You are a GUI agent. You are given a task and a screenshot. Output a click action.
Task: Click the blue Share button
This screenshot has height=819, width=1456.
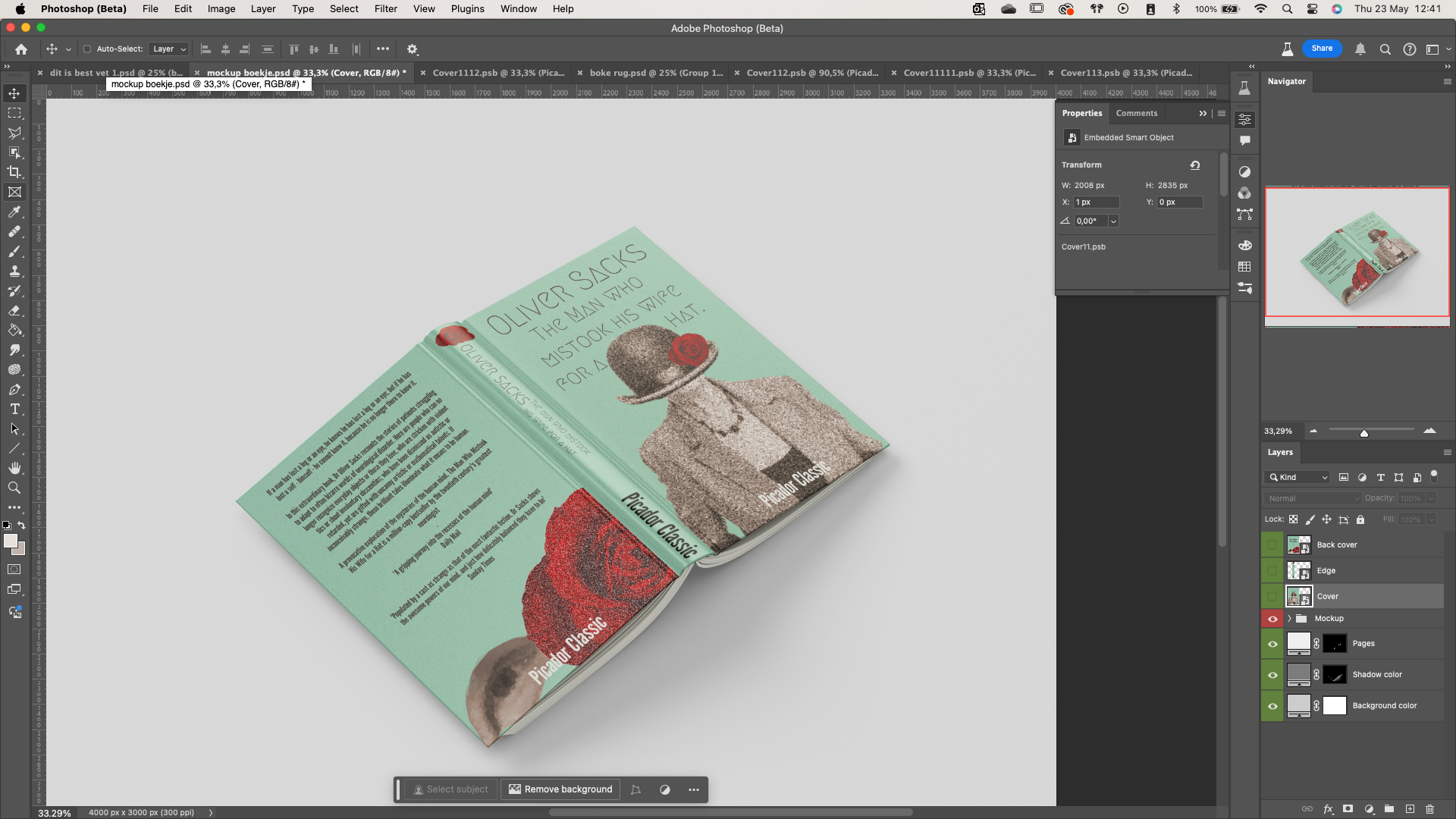(x=1322, y=49)
